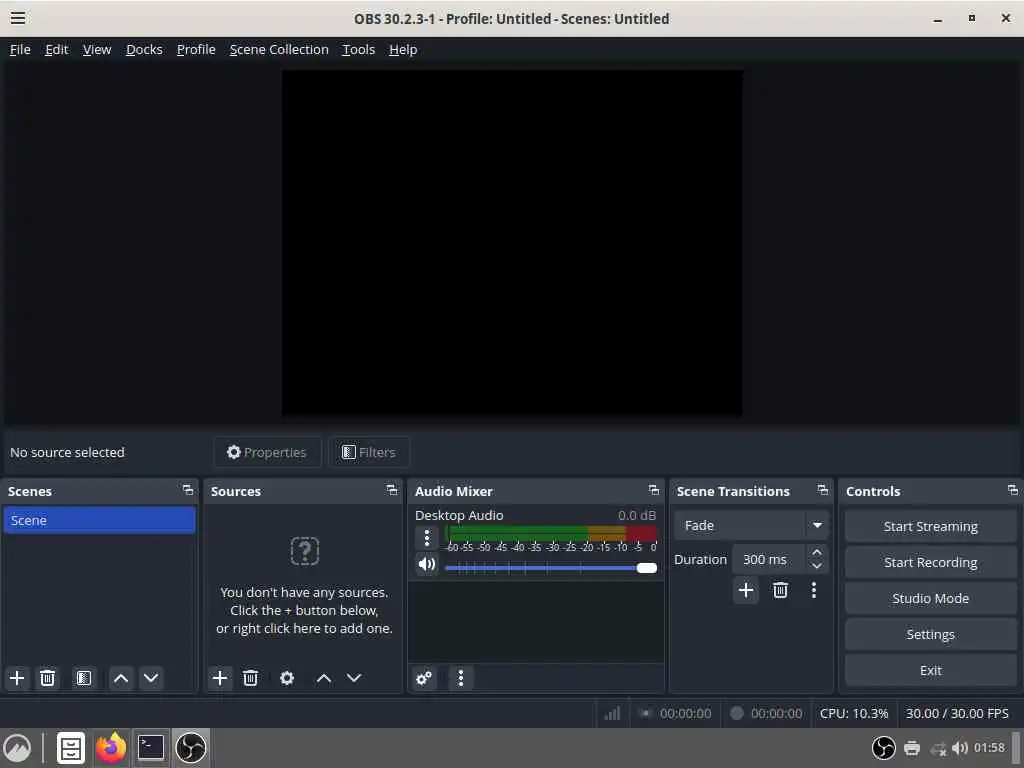
Task: Open the Profile menu
Action: (196, 50)
